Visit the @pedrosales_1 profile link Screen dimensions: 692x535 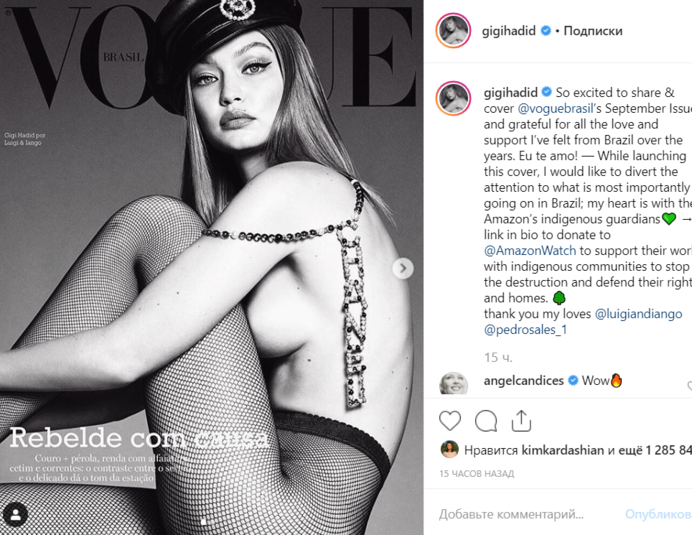pos(525,329)
